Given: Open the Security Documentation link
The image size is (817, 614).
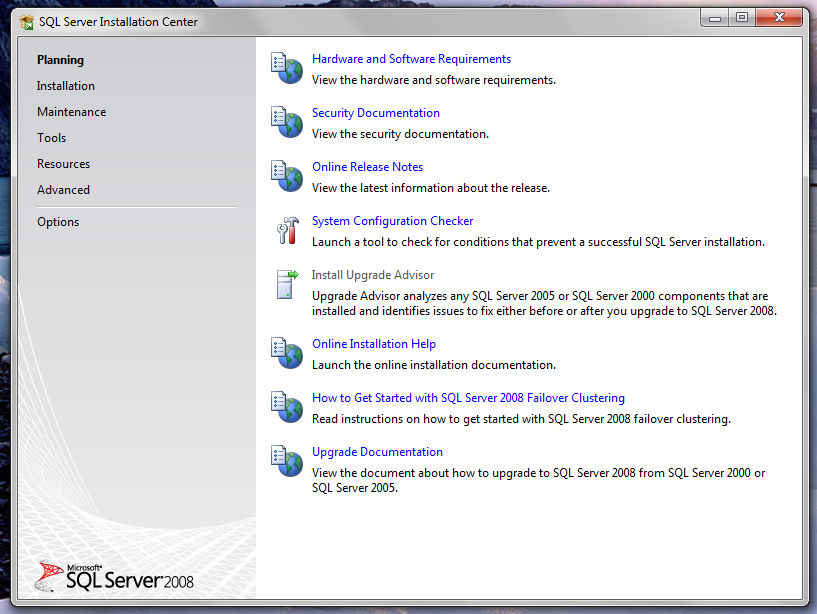Looking at the screenshot, I should pos(376,113).
